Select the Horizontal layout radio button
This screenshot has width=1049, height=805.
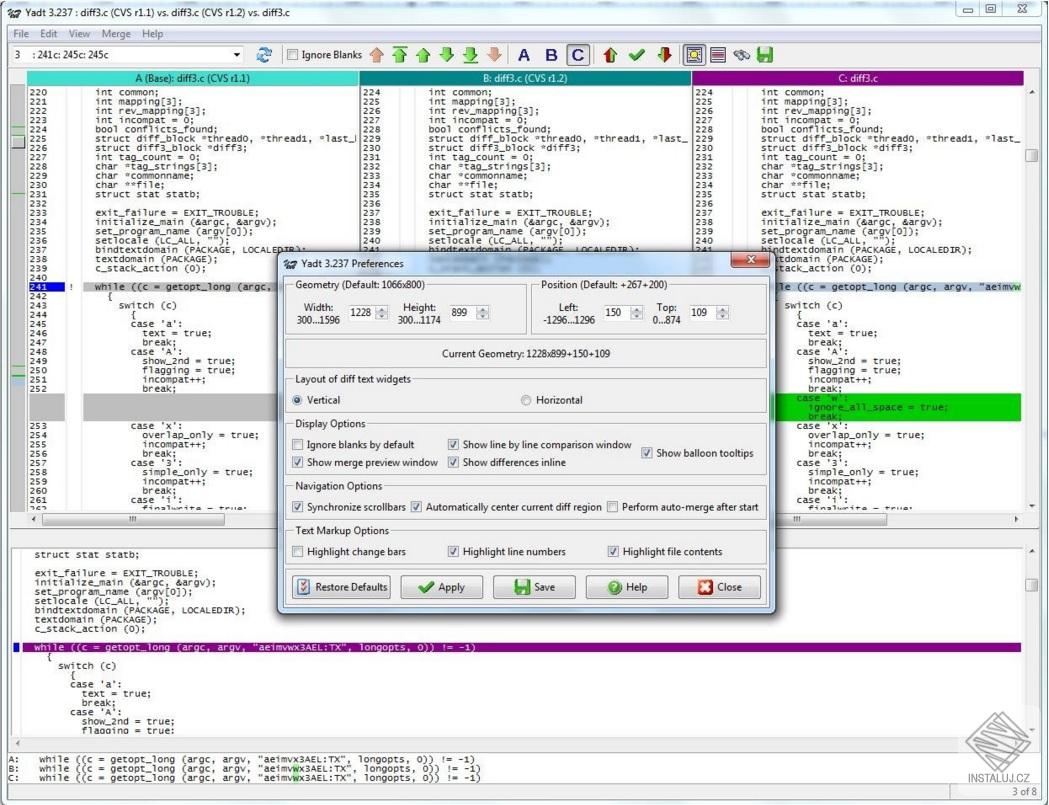[526, 400]
